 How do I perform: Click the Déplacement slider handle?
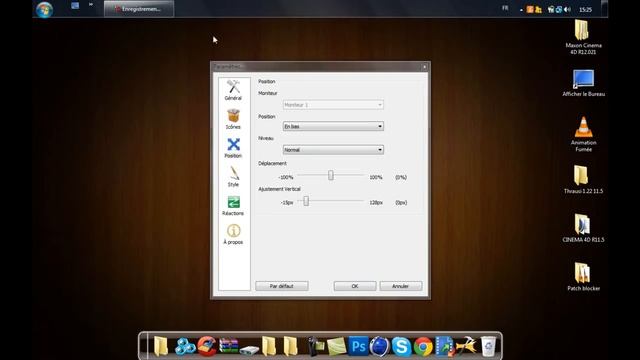tap(331, 175)
